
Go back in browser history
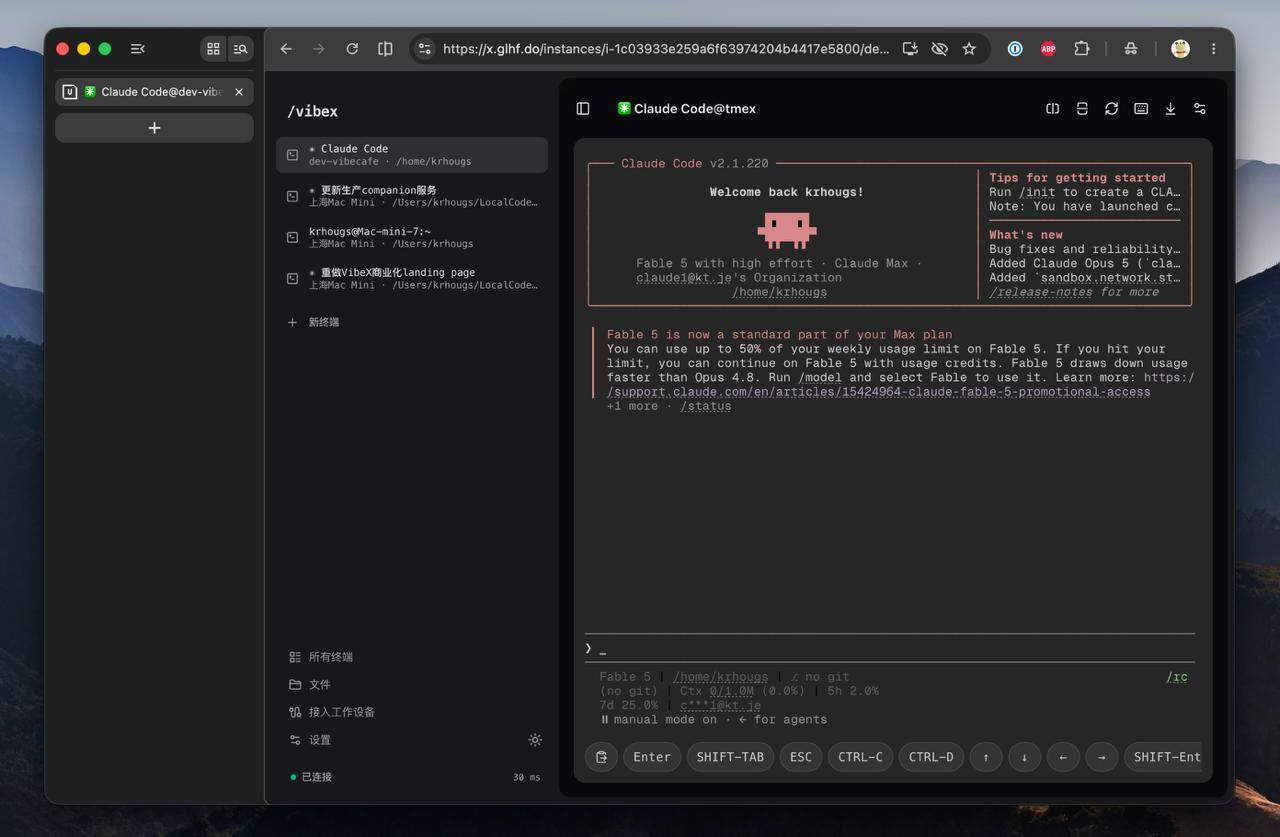tap(286, 48)
